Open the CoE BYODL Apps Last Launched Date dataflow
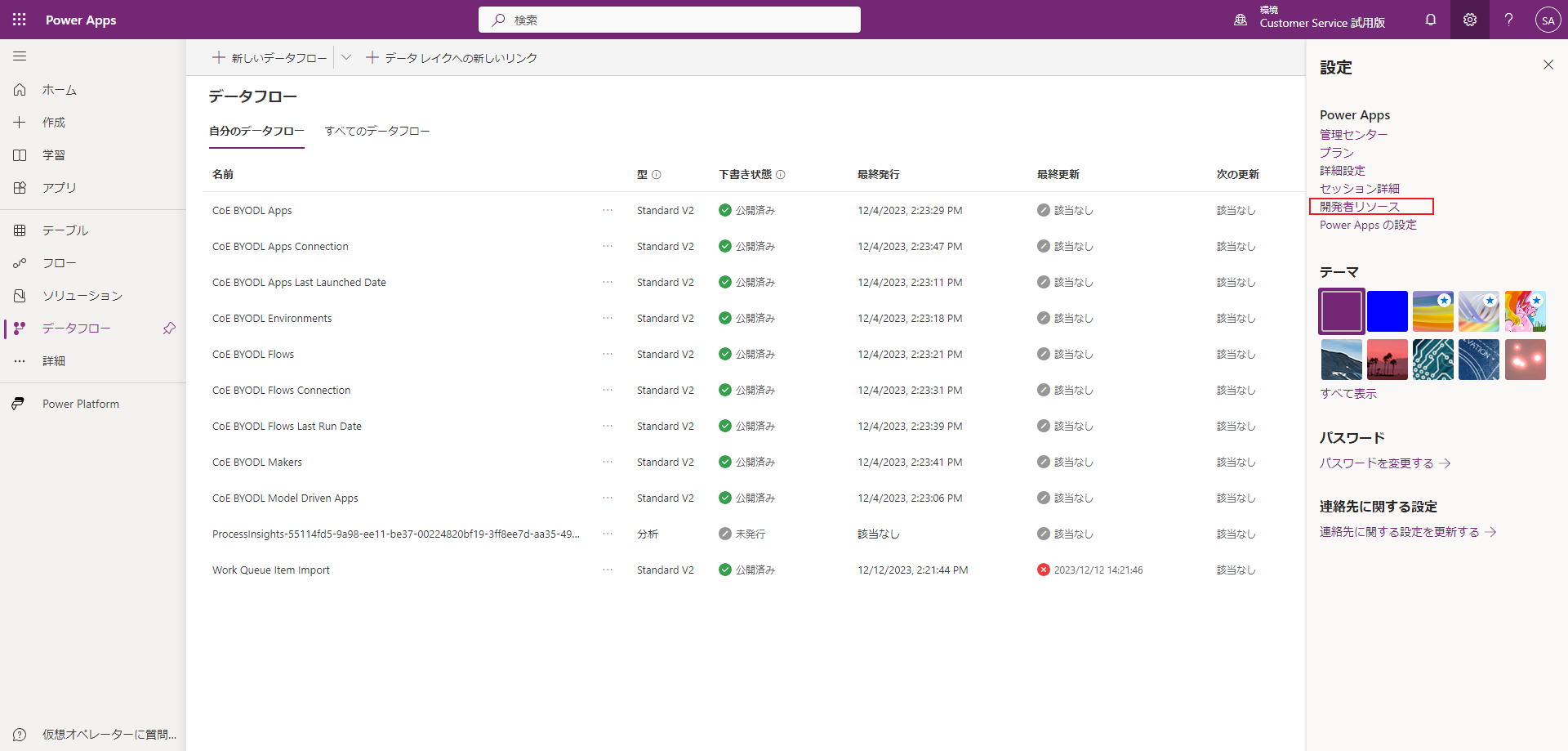Viewport: 1568px width, 751px height. [x=299, y=282]
